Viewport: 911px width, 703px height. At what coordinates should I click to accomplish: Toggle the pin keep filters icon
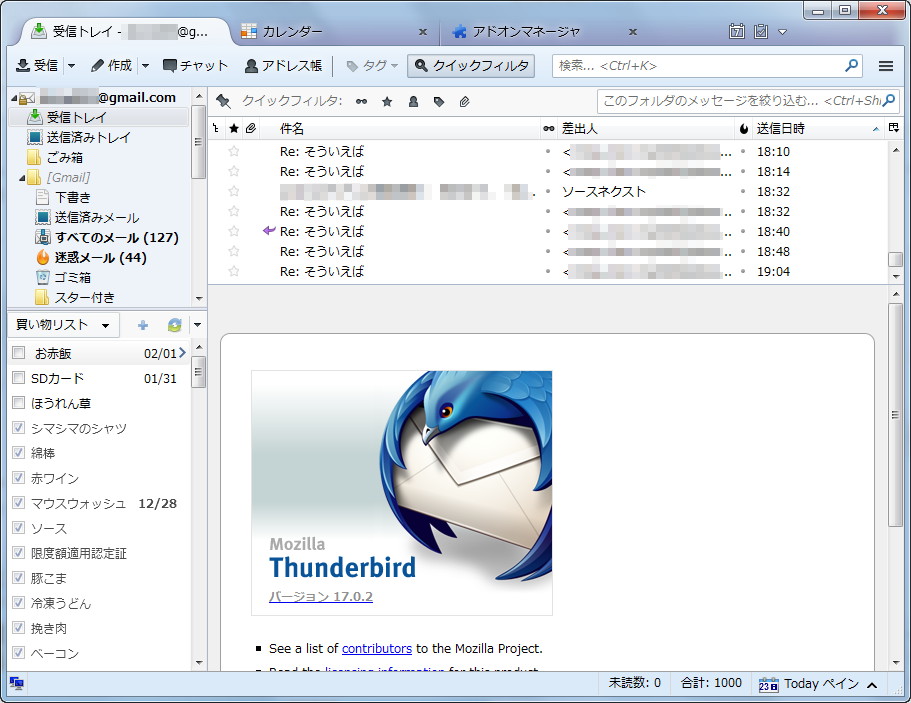(223, 101)
